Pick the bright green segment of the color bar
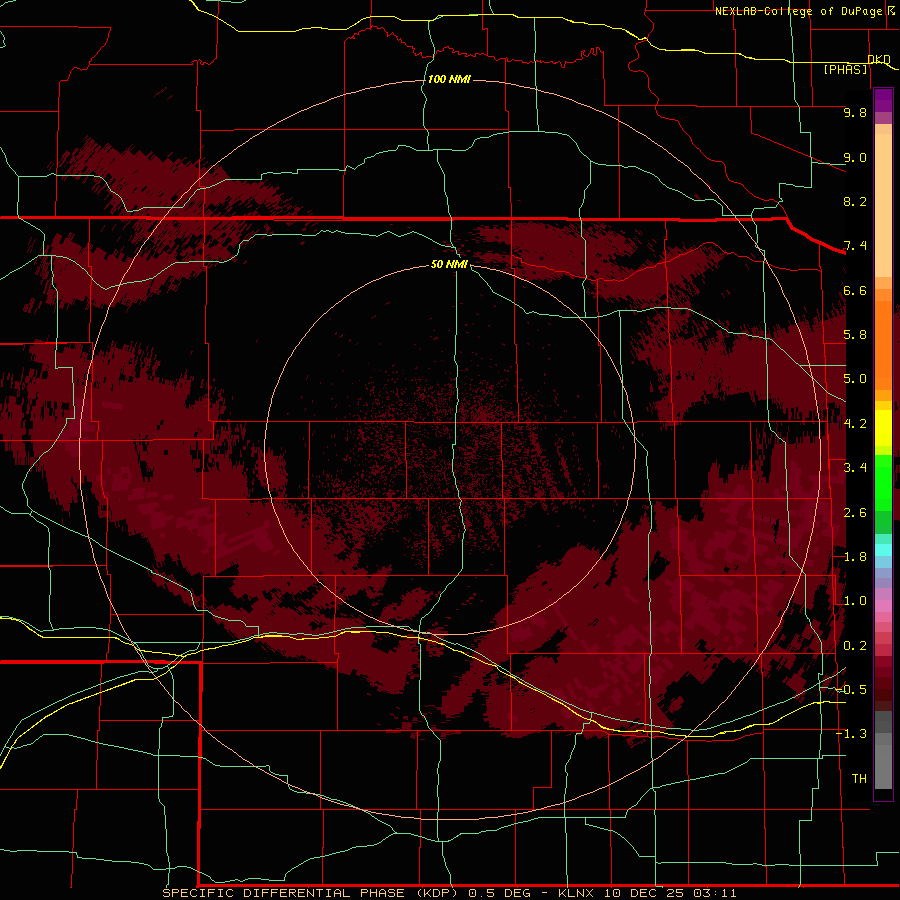This screenshot has width=900, height=900. click(x=883, y=482)
